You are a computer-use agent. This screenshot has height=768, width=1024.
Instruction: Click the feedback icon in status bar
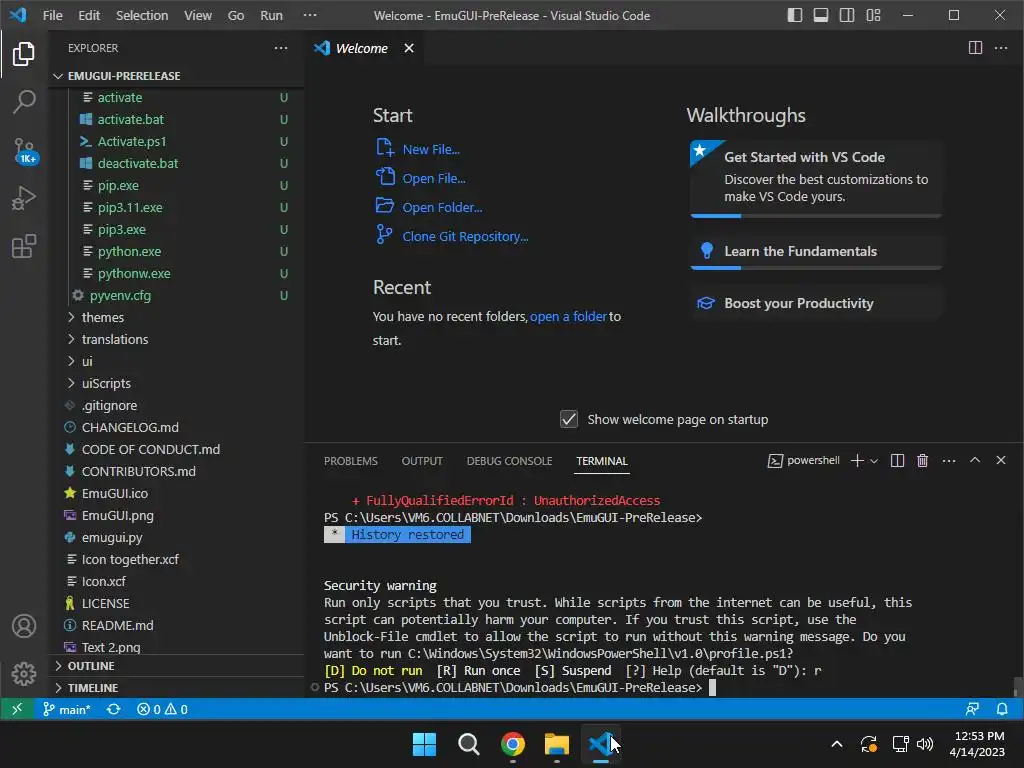pos(972,709)
